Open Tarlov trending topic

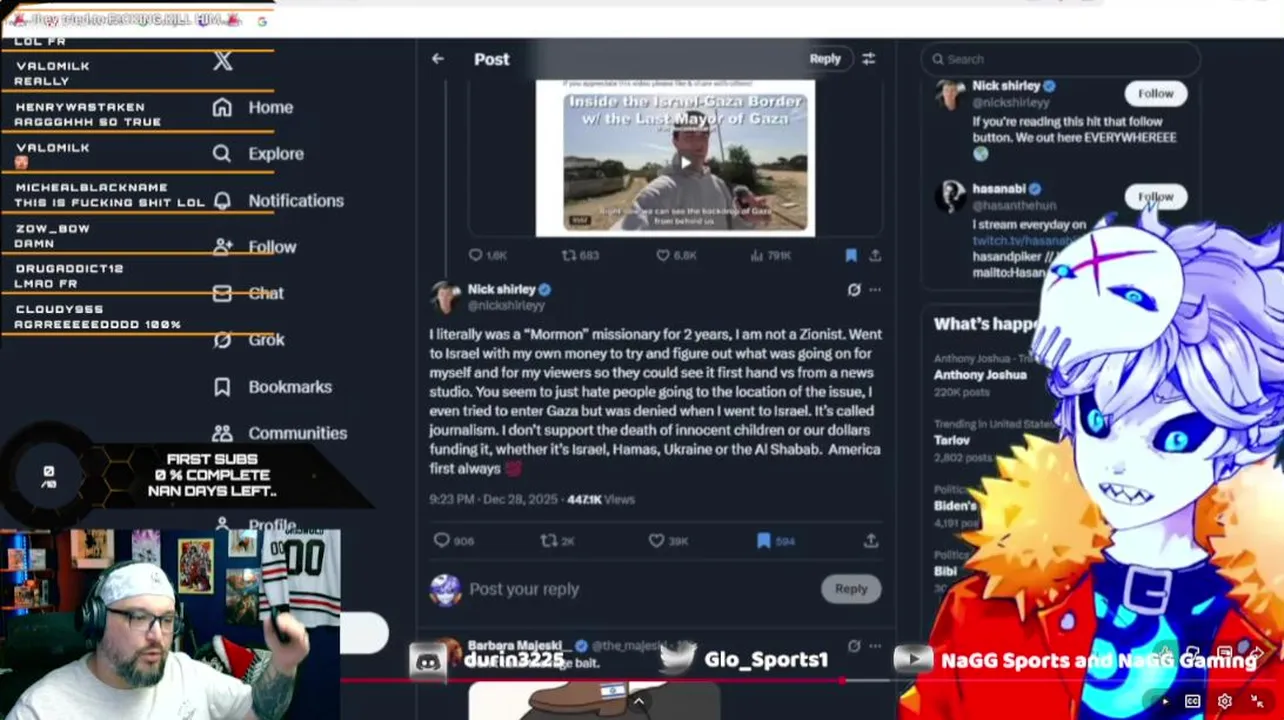point(952,440)
